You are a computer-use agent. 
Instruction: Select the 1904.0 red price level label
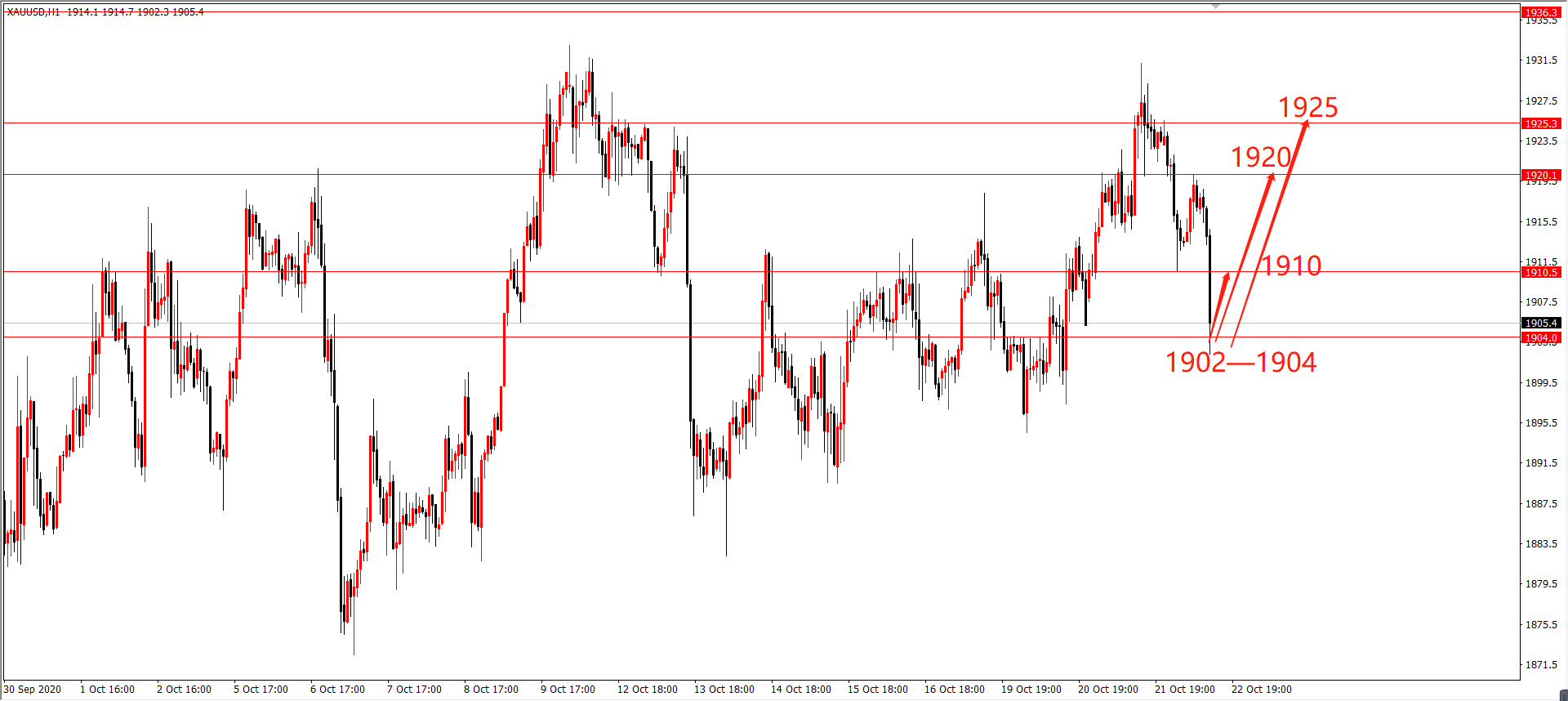click(1541, 337)
